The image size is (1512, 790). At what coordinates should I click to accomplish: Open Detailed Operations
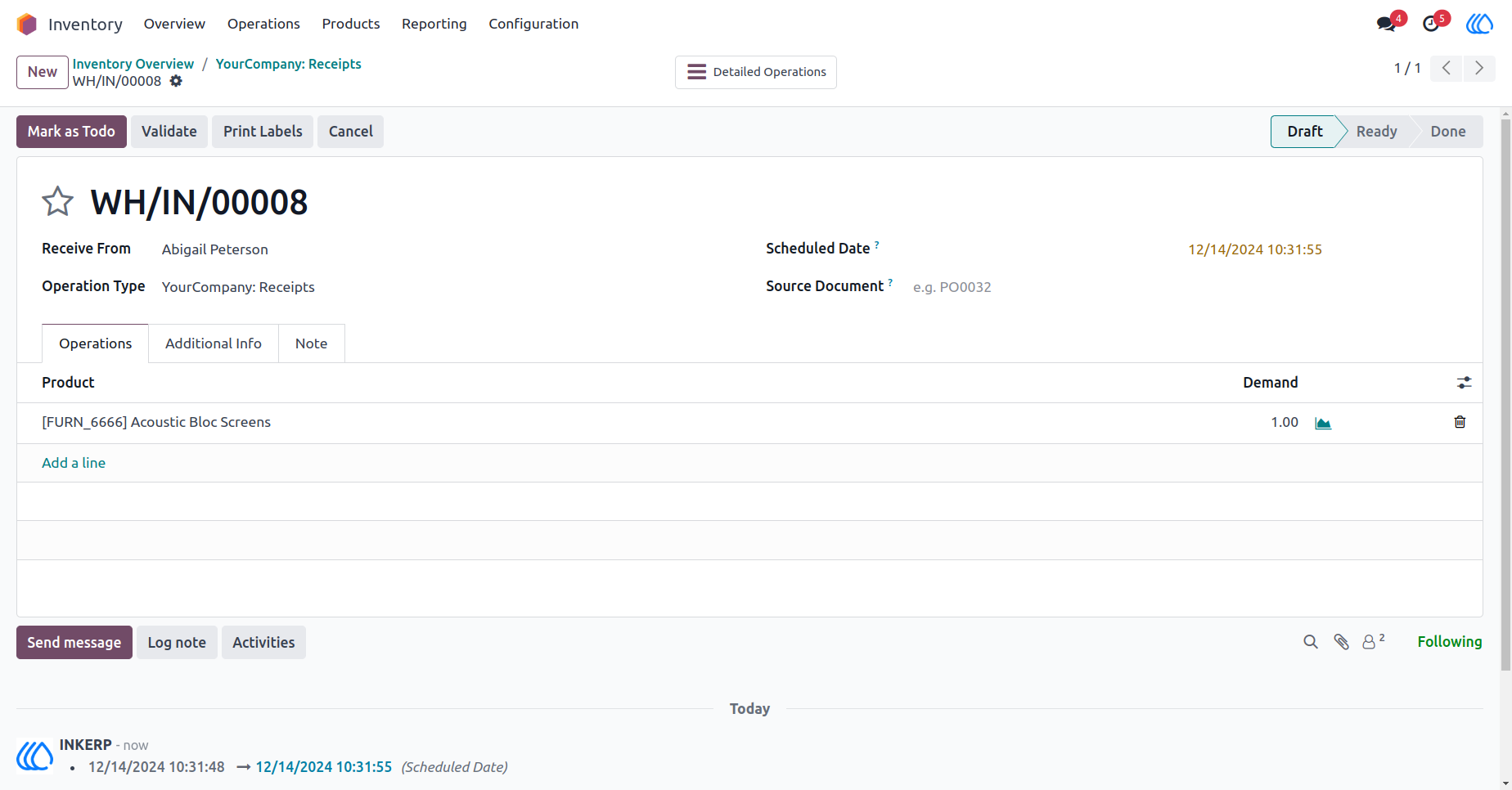[x=756, y=72]
